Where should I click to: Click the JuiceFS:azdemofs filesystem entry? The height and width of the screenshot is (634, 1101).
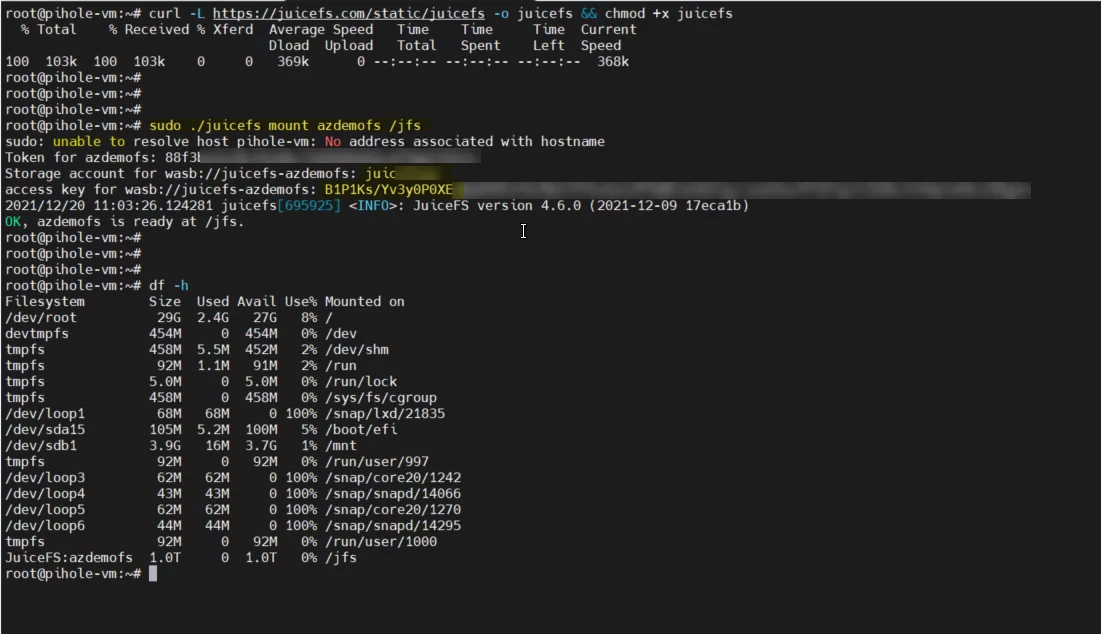click(69, 557)
